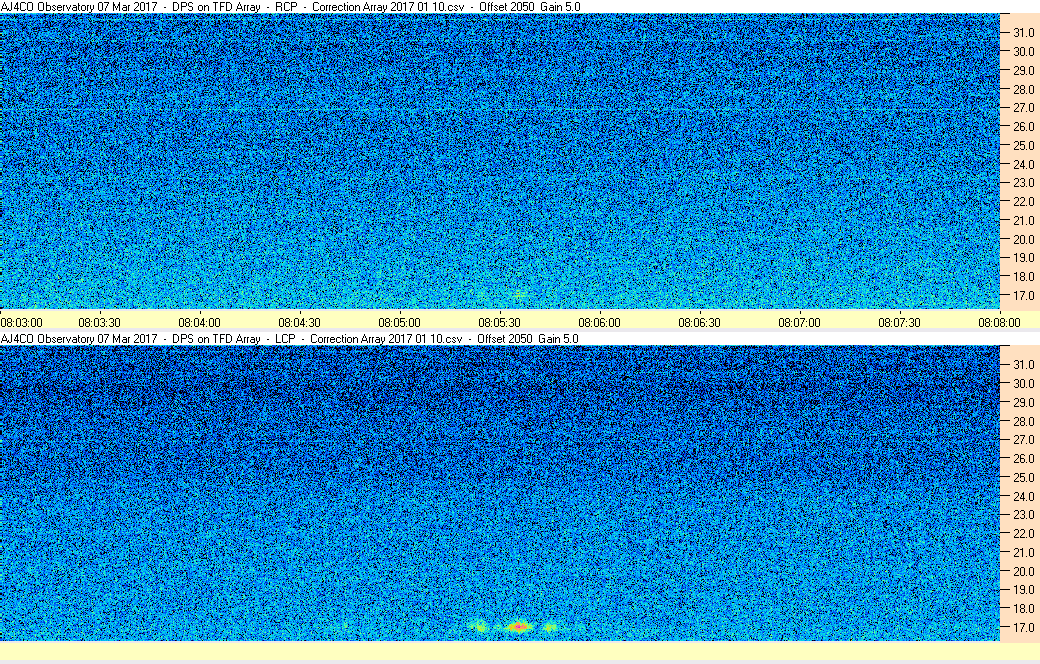This screenshot has width=1040, height=664.
Task: Click the LCP polarization label in the header
Action: 285,339
